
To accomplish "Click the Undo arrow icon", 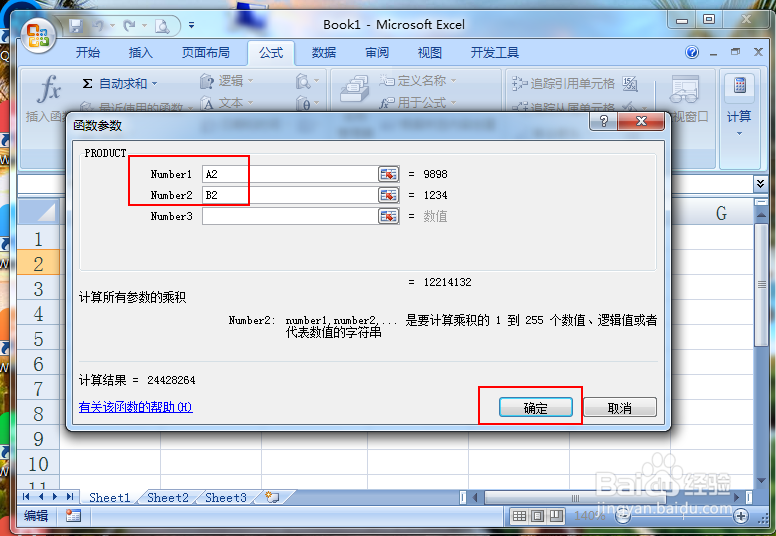I will point(98,25).
